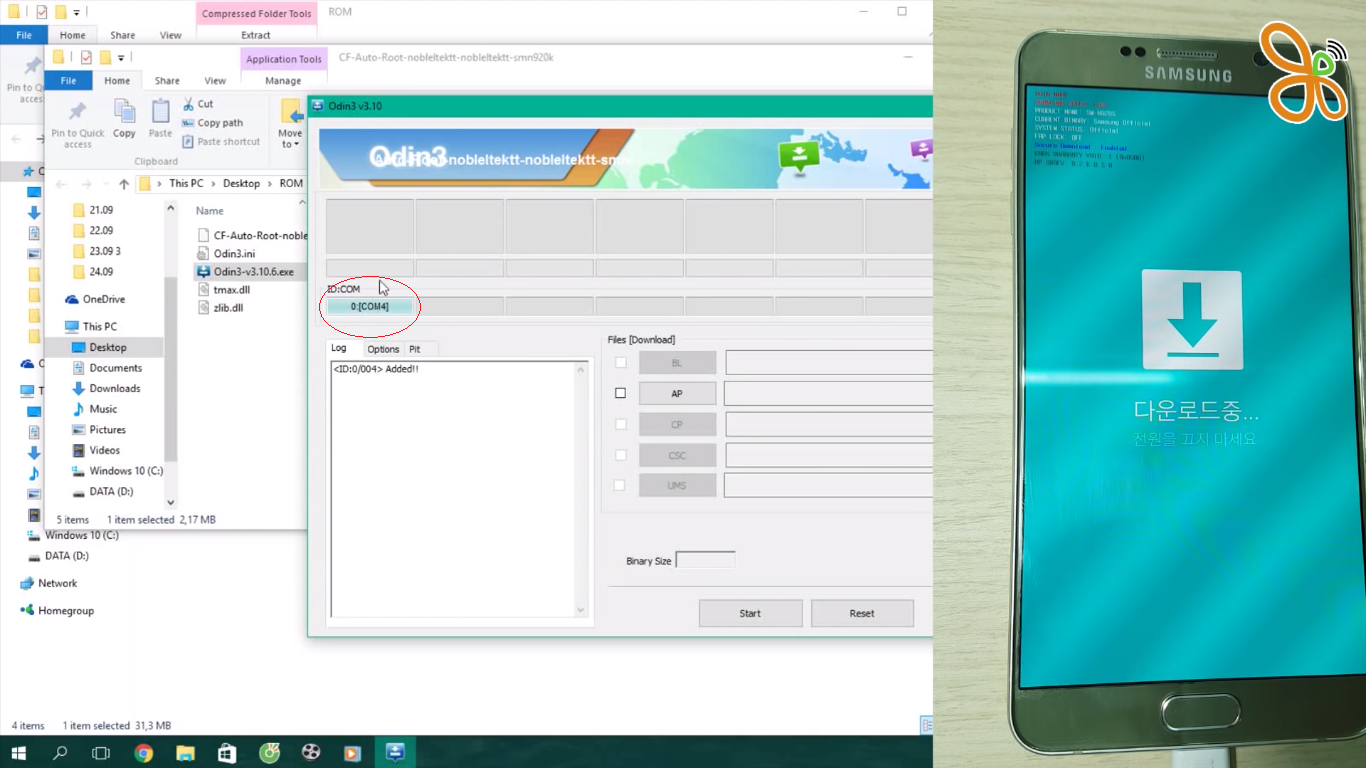1366x768 pixels.
Task: Go up one folder level with the up arrow
Action: pos(124,184)
